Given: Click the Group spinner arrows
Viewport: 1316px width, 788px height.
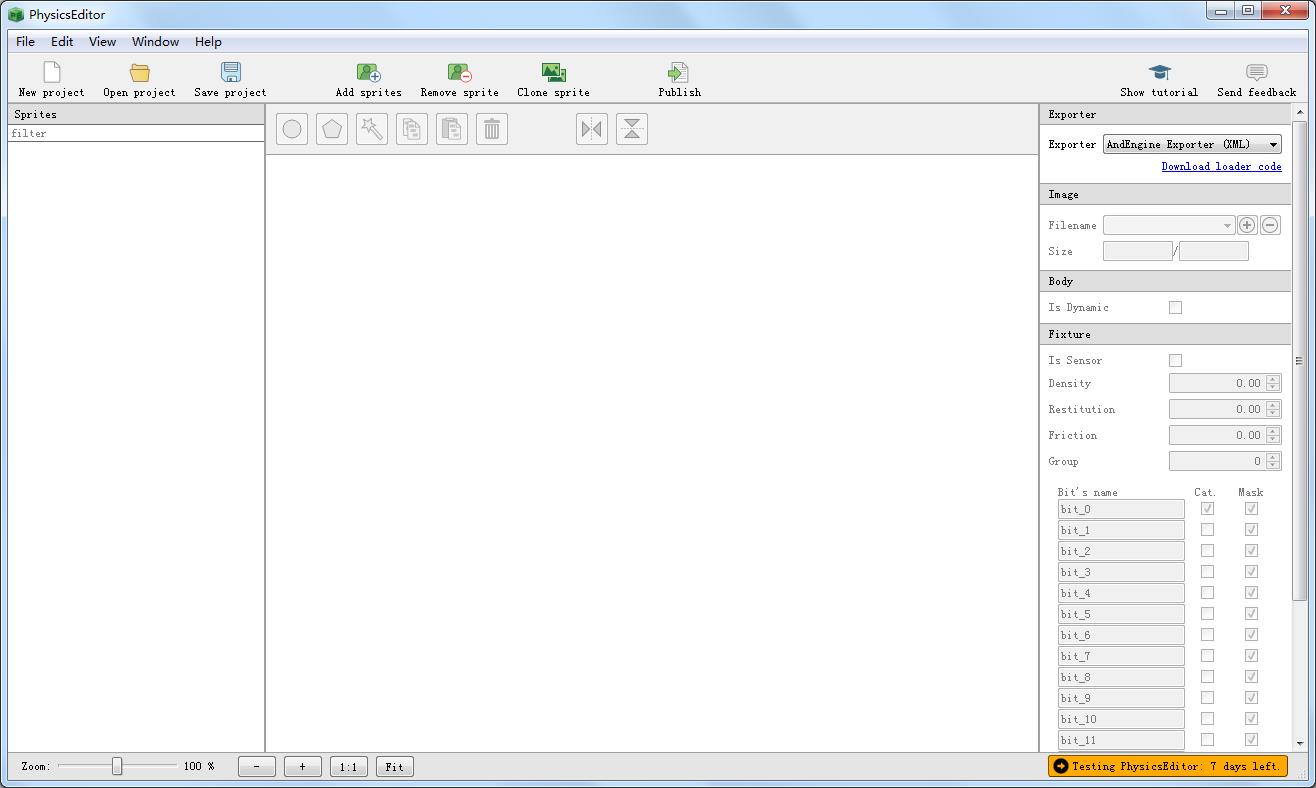Looking at the screenshot, I should pos(1273,461).
